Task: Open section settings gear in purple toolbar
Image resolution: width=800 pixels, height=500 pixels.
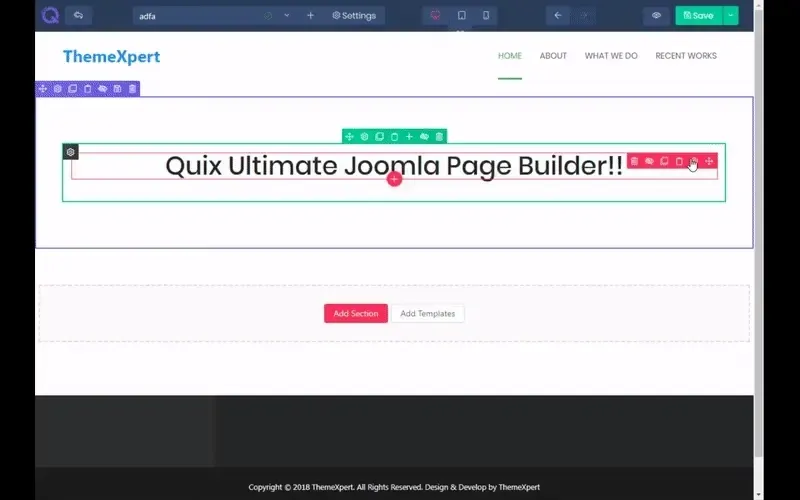Action: [x=58, y=89]
